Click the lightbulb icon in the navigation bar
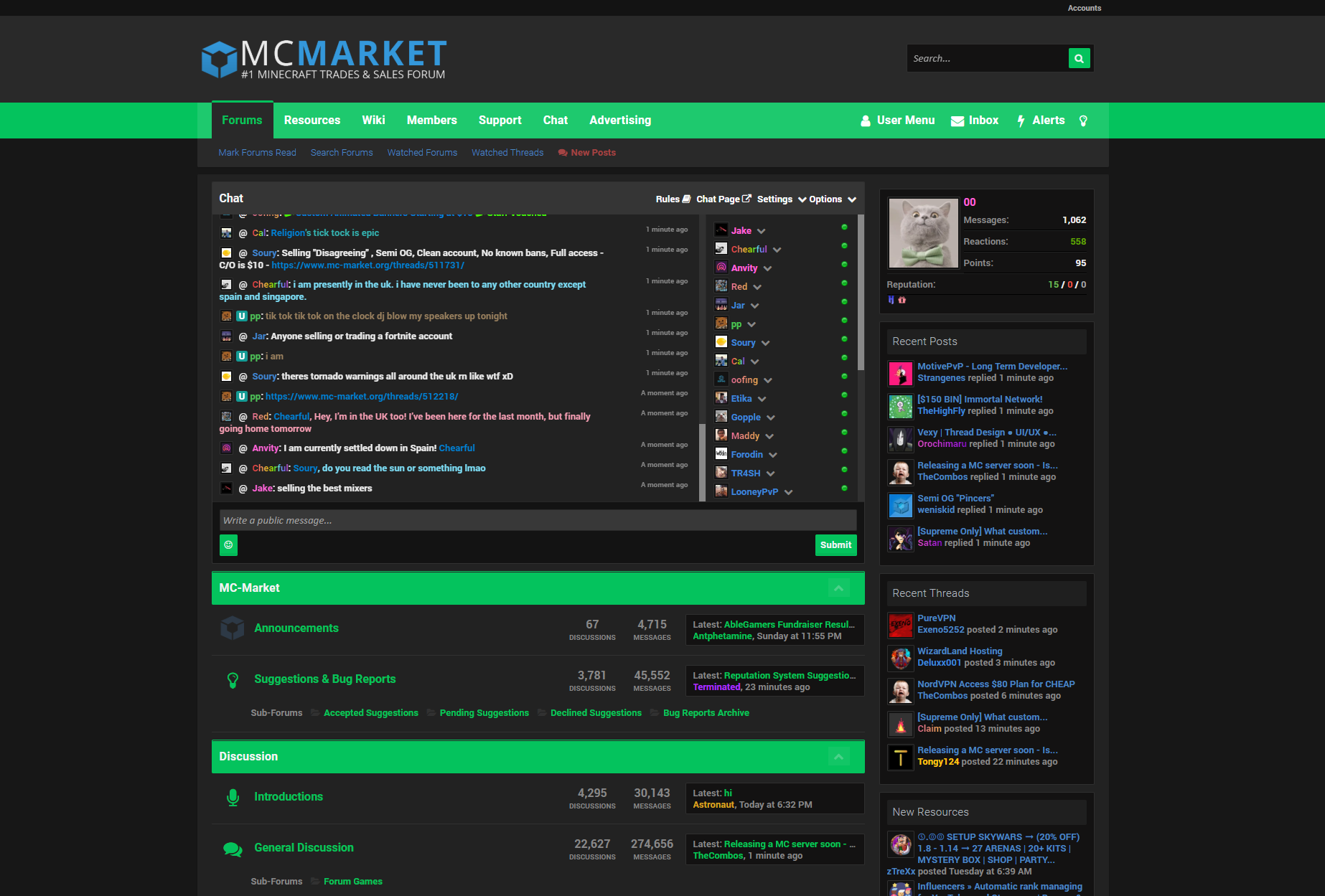 pyautogui.click(x=1083, y=121)
